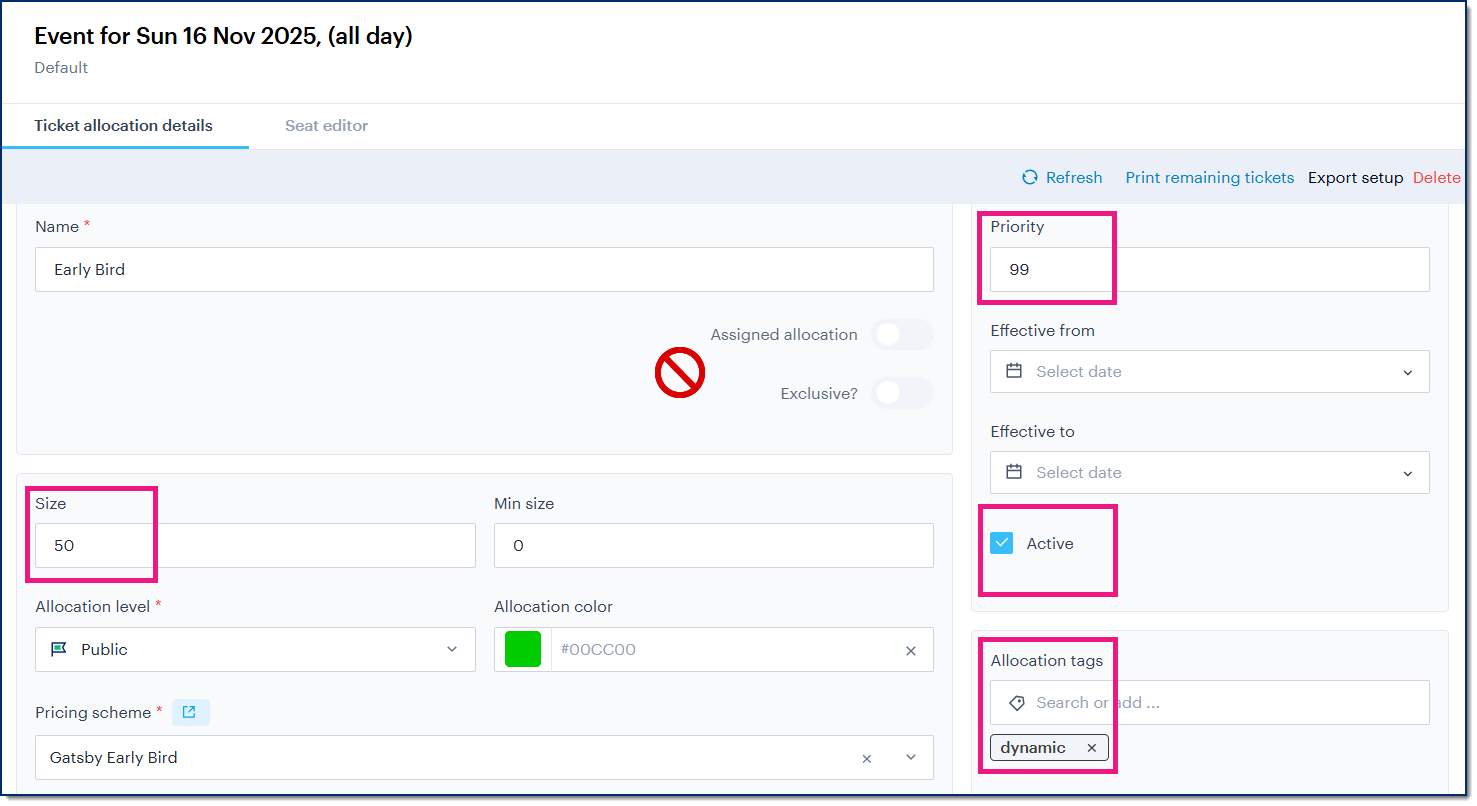Open the Effective from date dropdown

[x=1408, y=372]
